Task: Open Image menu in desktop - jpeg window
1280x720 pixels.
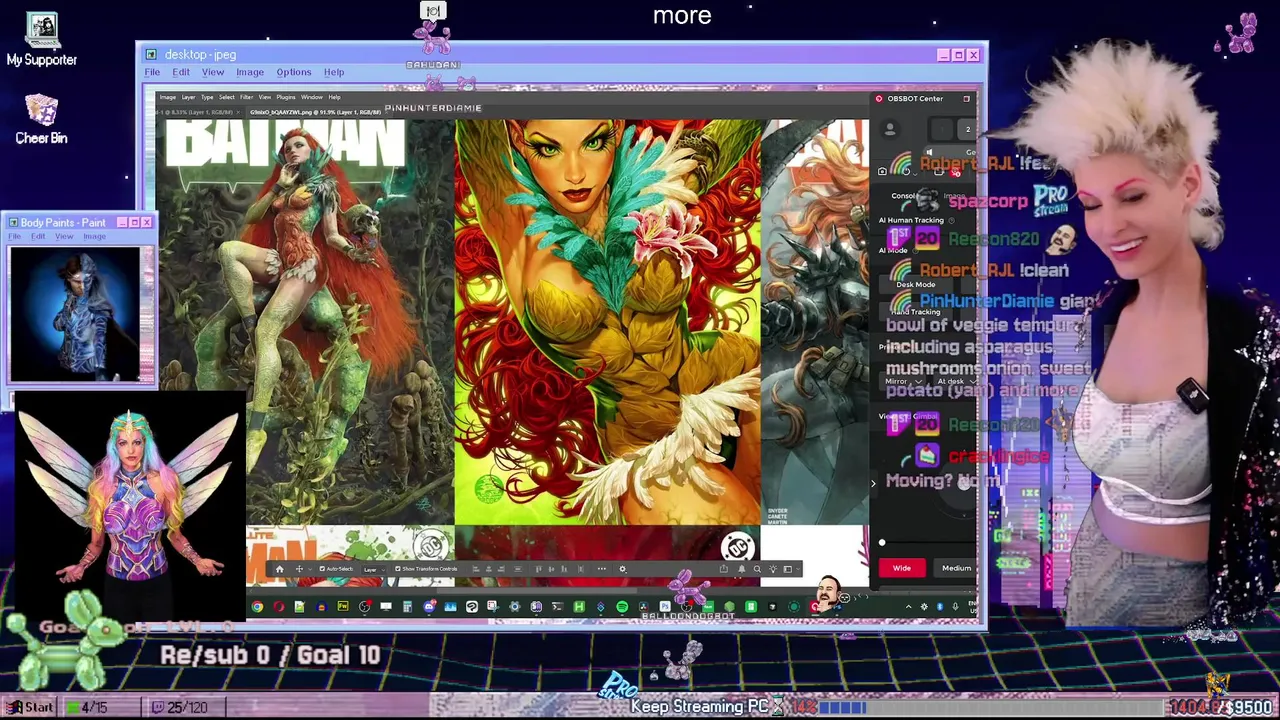Action: 250,72
